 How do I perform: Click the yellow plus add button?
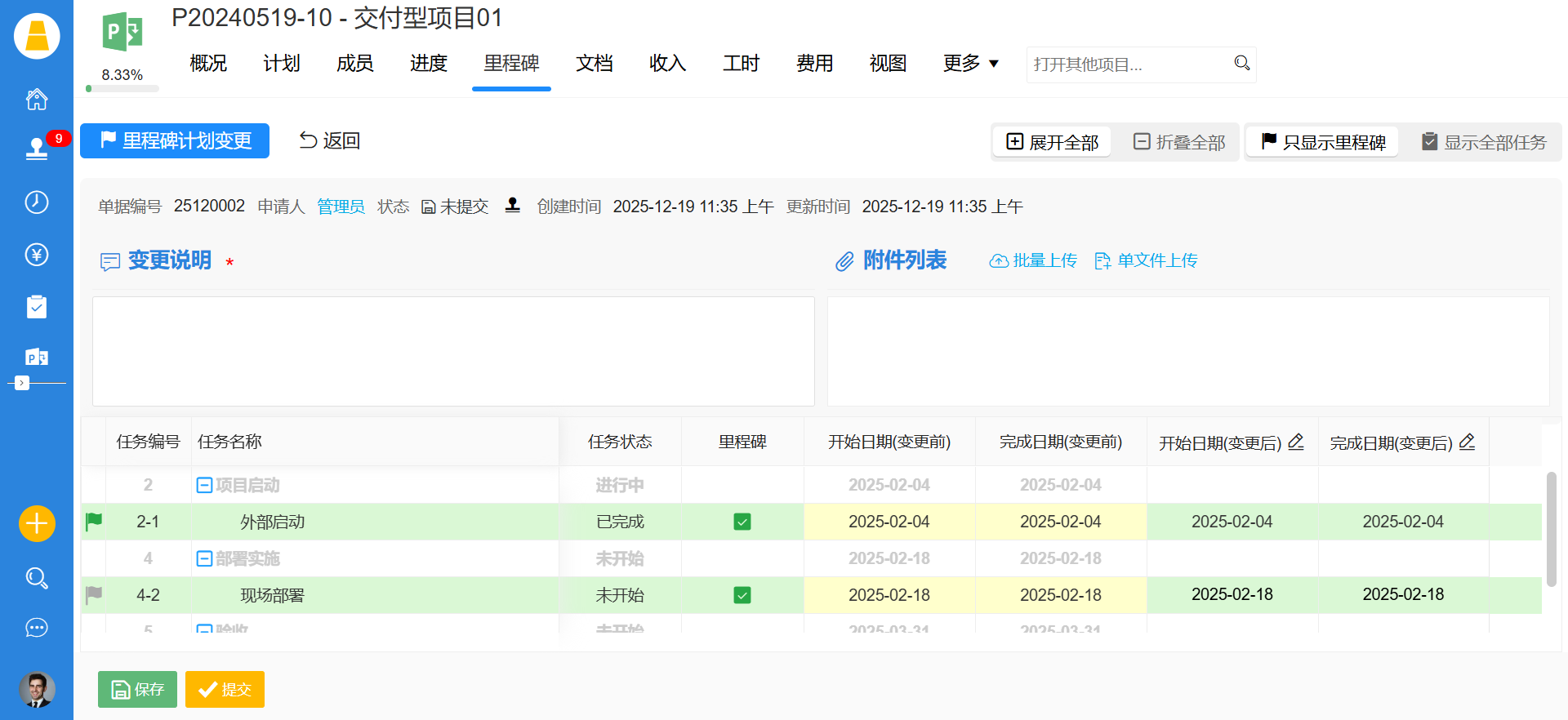37,523
